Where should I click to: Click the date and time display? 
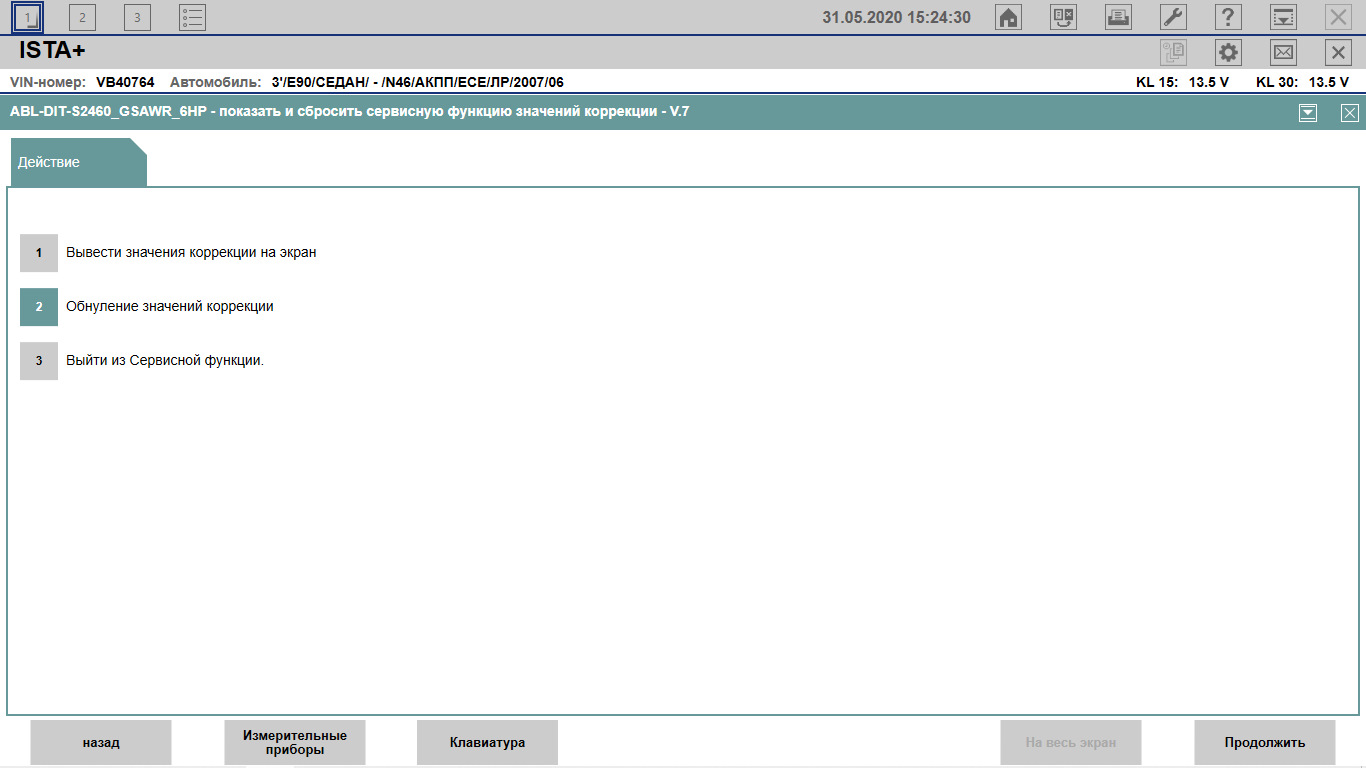tap(896, 17)
